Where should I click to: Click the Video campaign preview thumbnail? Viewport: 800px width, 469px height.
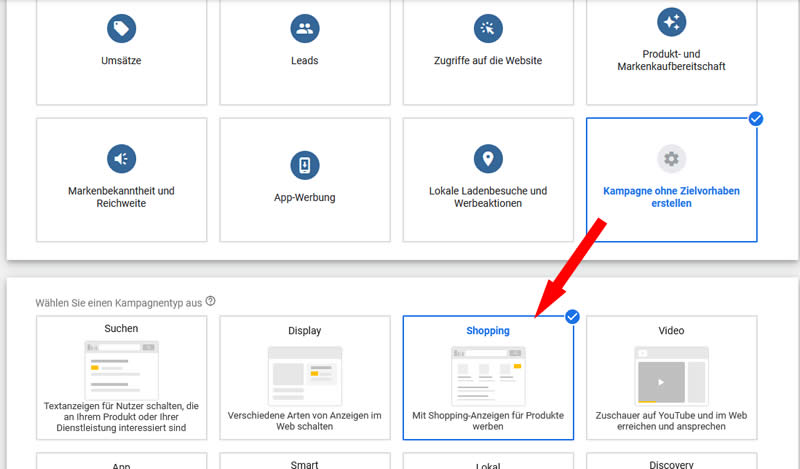pos(671,376)
